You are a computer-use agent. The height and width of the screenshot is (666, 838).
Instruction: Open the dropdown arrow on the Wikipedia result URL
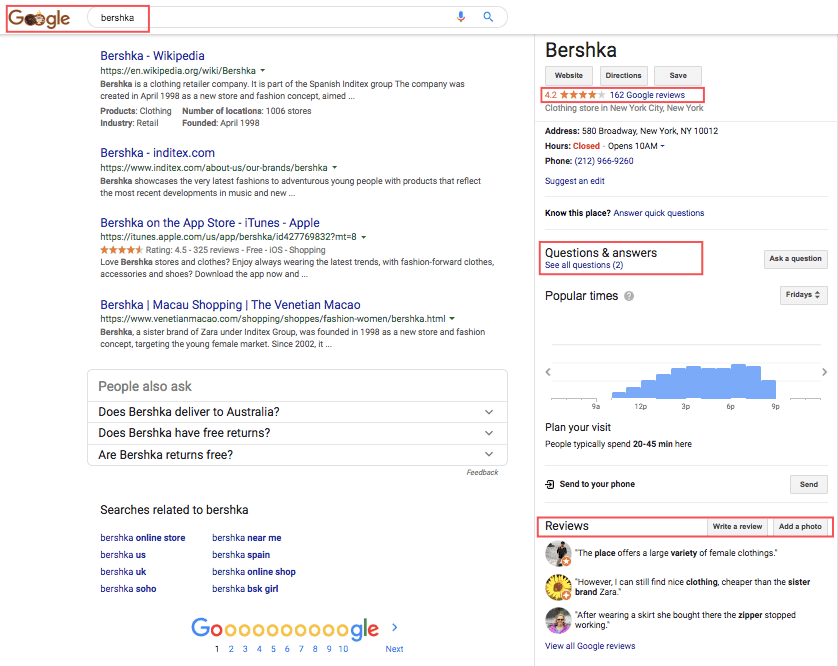[x=264, y=71]
